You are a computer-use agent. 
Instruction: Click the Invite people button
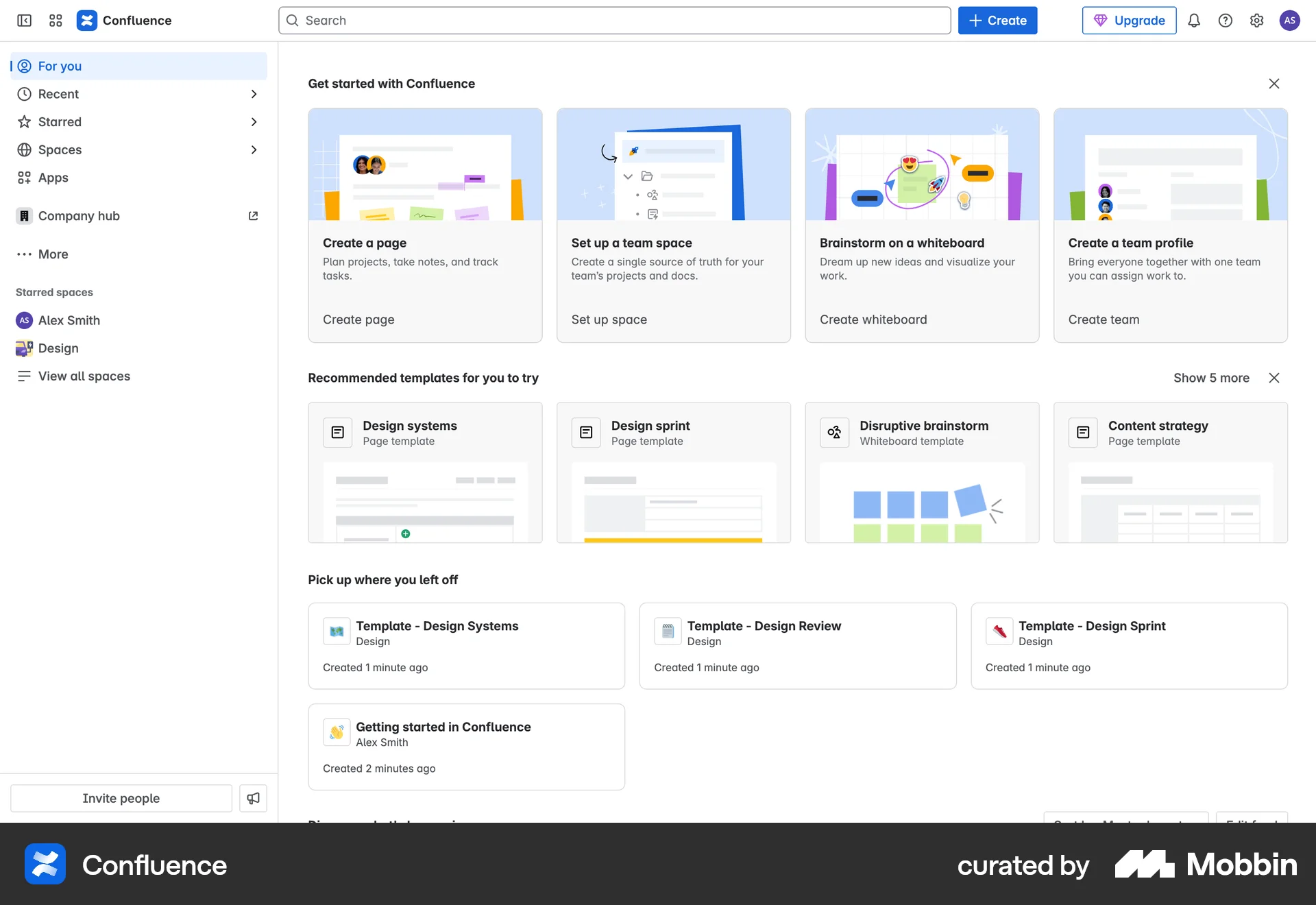click(121, 798)
